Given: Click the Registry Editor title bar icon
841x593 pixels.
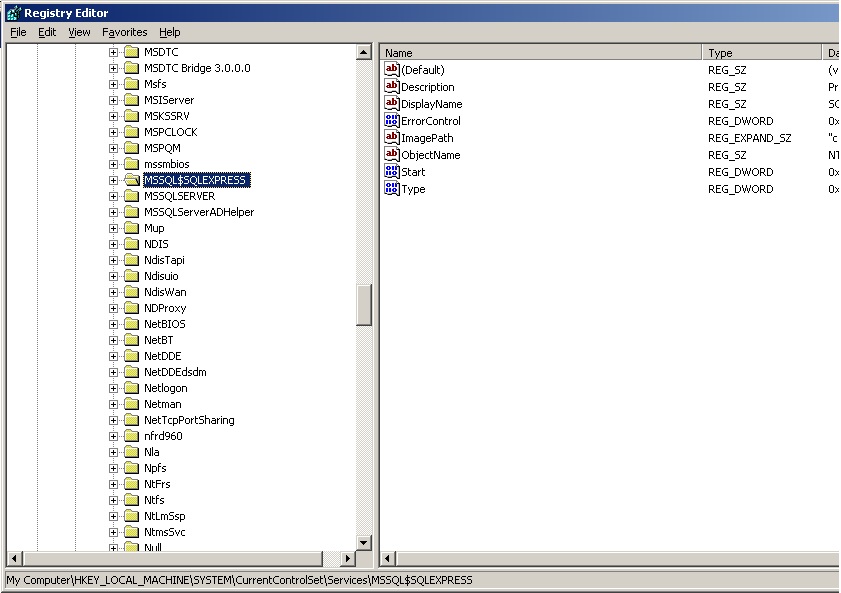Looking at the screenshot, I should point(13,13).
